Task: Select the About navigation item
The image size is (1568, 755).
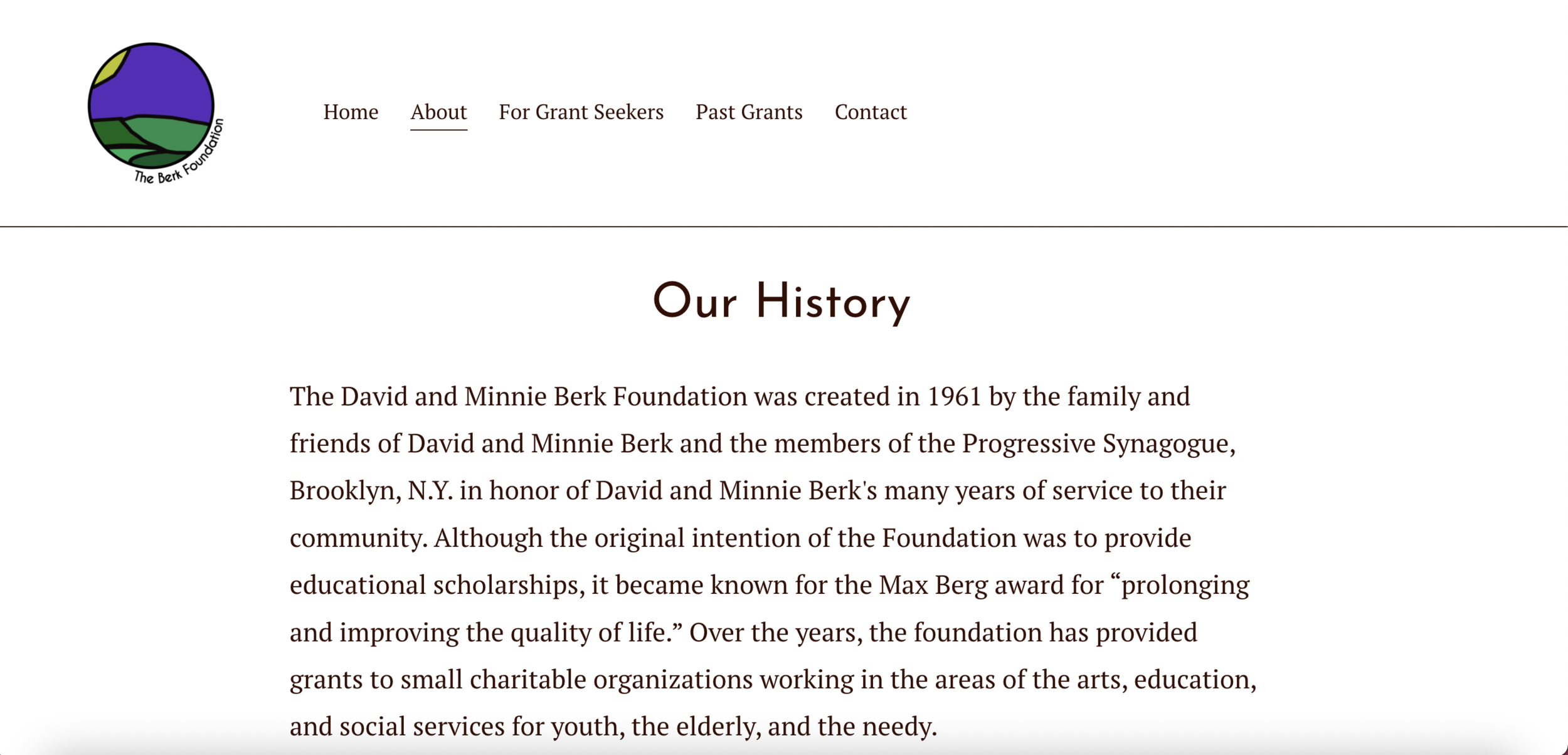Action: [x=438, y=112]
